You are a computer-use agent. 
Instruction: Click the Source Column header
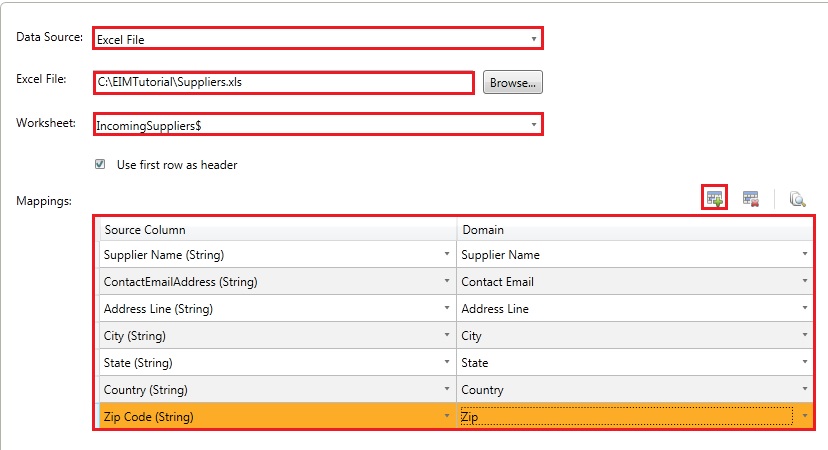pyautogui.click(x=276, y=230)
